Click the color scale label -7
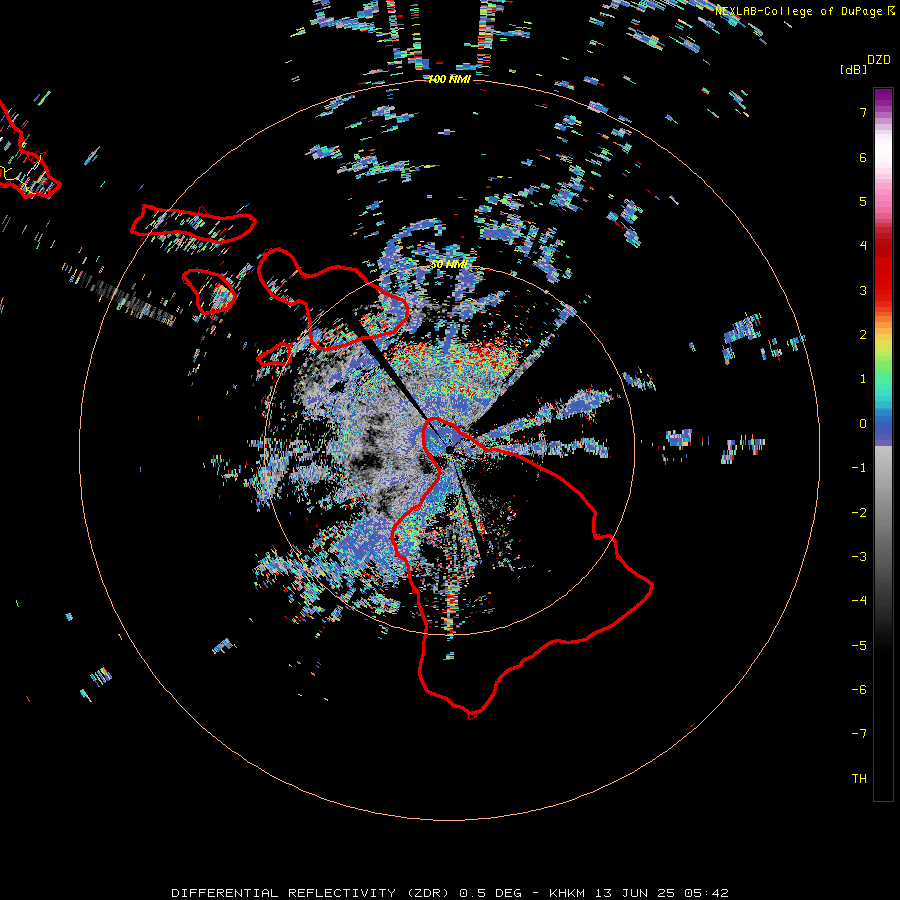 [859, 734]
